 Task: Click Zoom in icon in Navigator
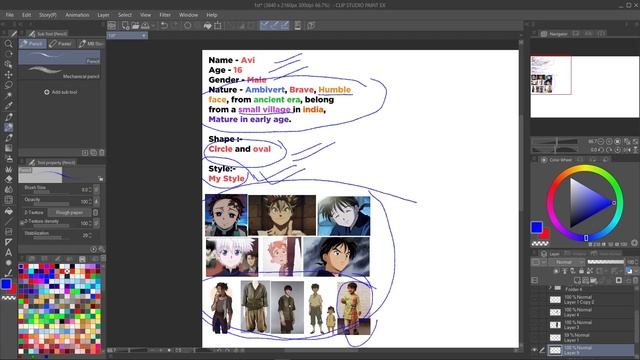pyautogui.click(x=609, y=142)
